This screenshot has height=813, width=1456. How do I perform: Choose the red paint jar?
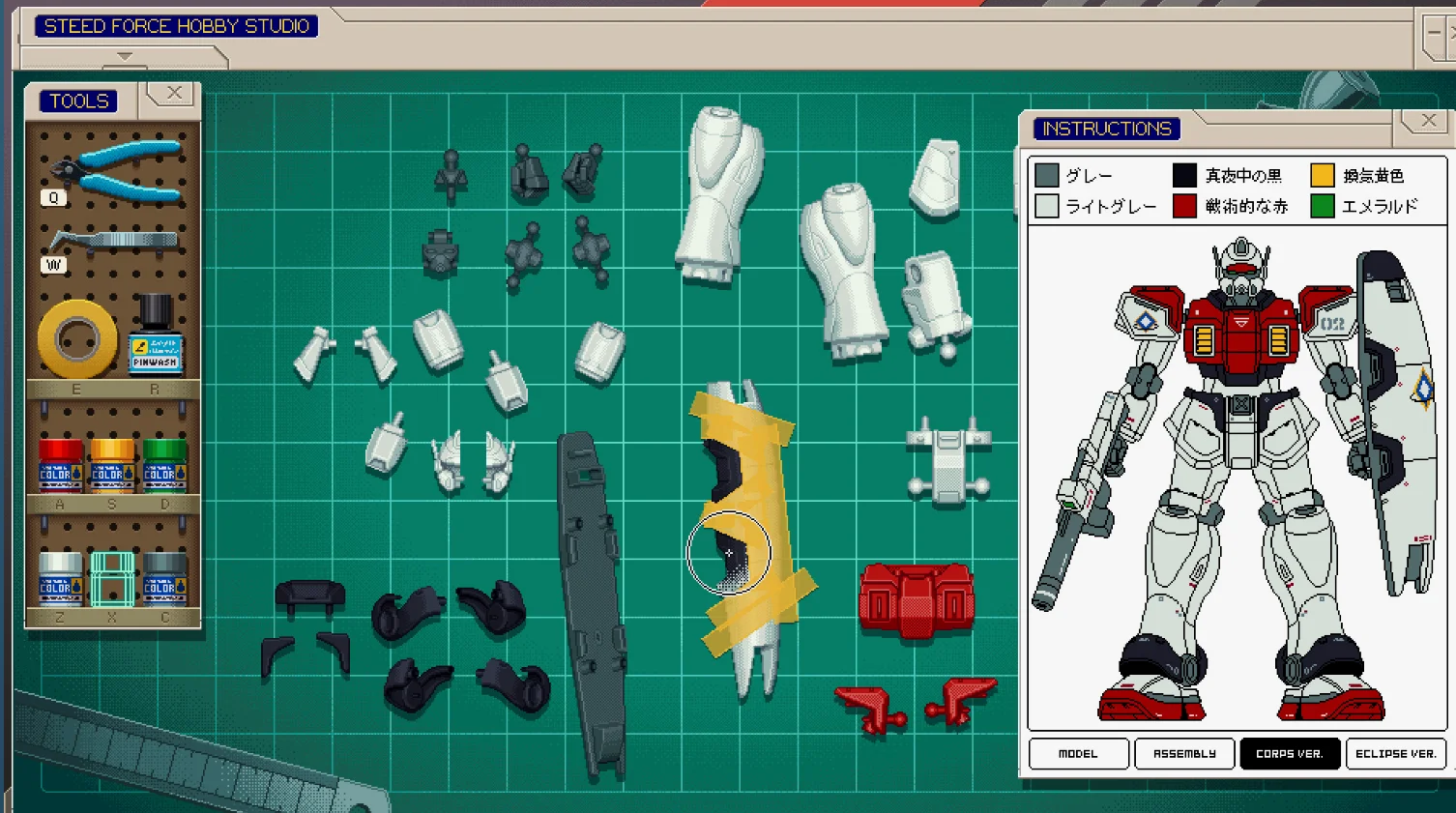60,465
